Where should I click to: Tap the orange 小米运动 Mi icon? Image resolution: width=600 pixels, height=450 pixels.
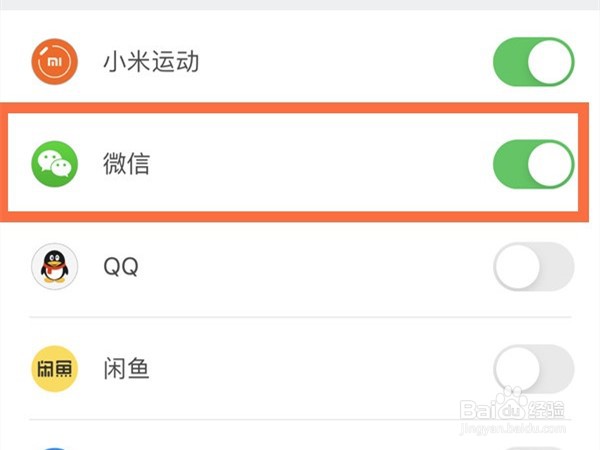[x=54, y=61]
